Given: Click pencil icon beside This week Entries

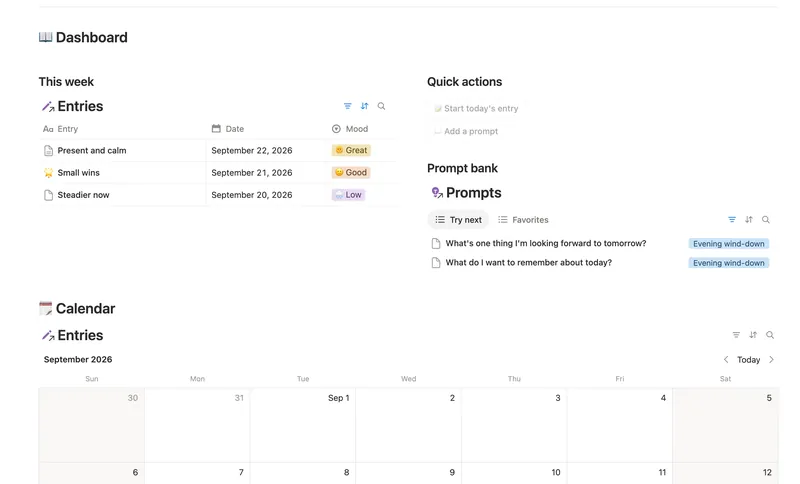Looking at the screenshot, I should tap(48, 106).
